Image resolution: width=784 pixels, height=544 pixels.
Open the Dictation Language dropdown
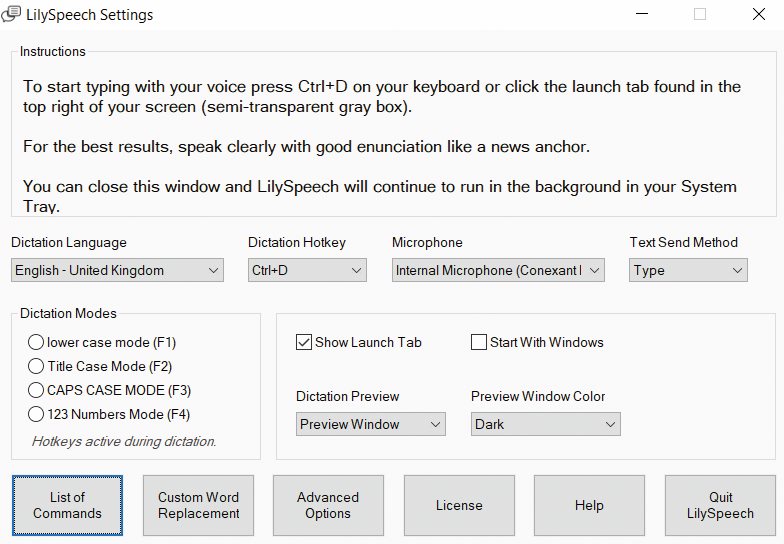coord(118,270)
